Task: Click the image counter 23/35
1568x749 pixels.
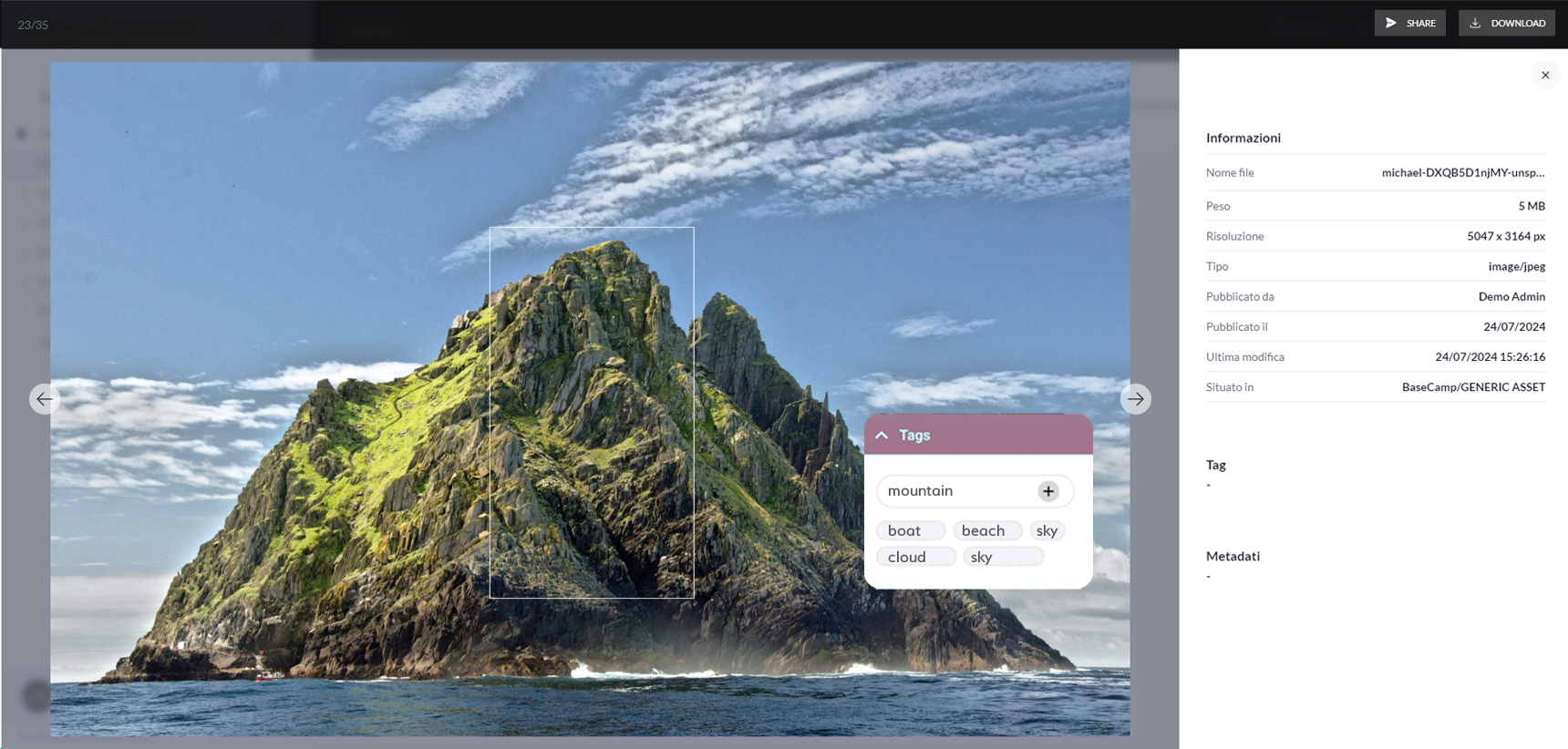Action: coord(33,25)
